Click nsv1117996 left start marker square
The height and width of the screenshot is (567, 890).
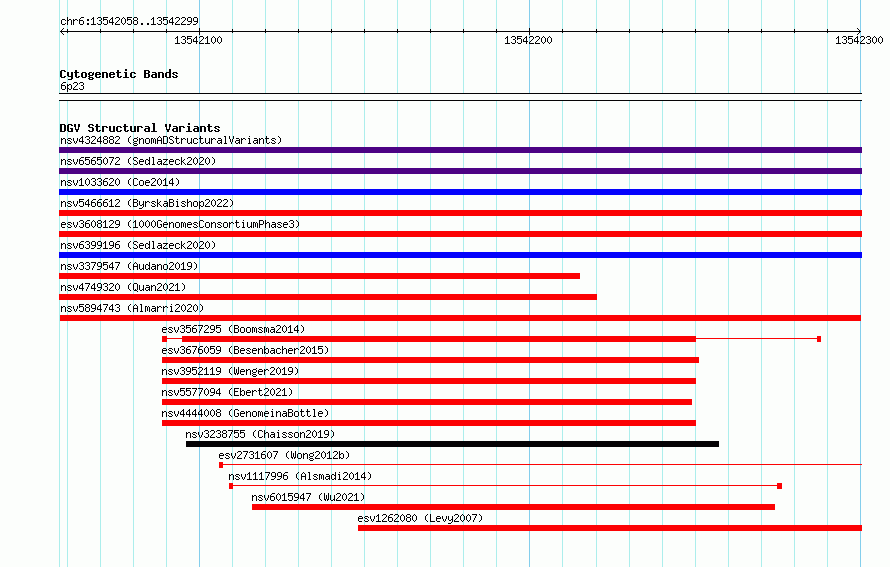(230, 486)
